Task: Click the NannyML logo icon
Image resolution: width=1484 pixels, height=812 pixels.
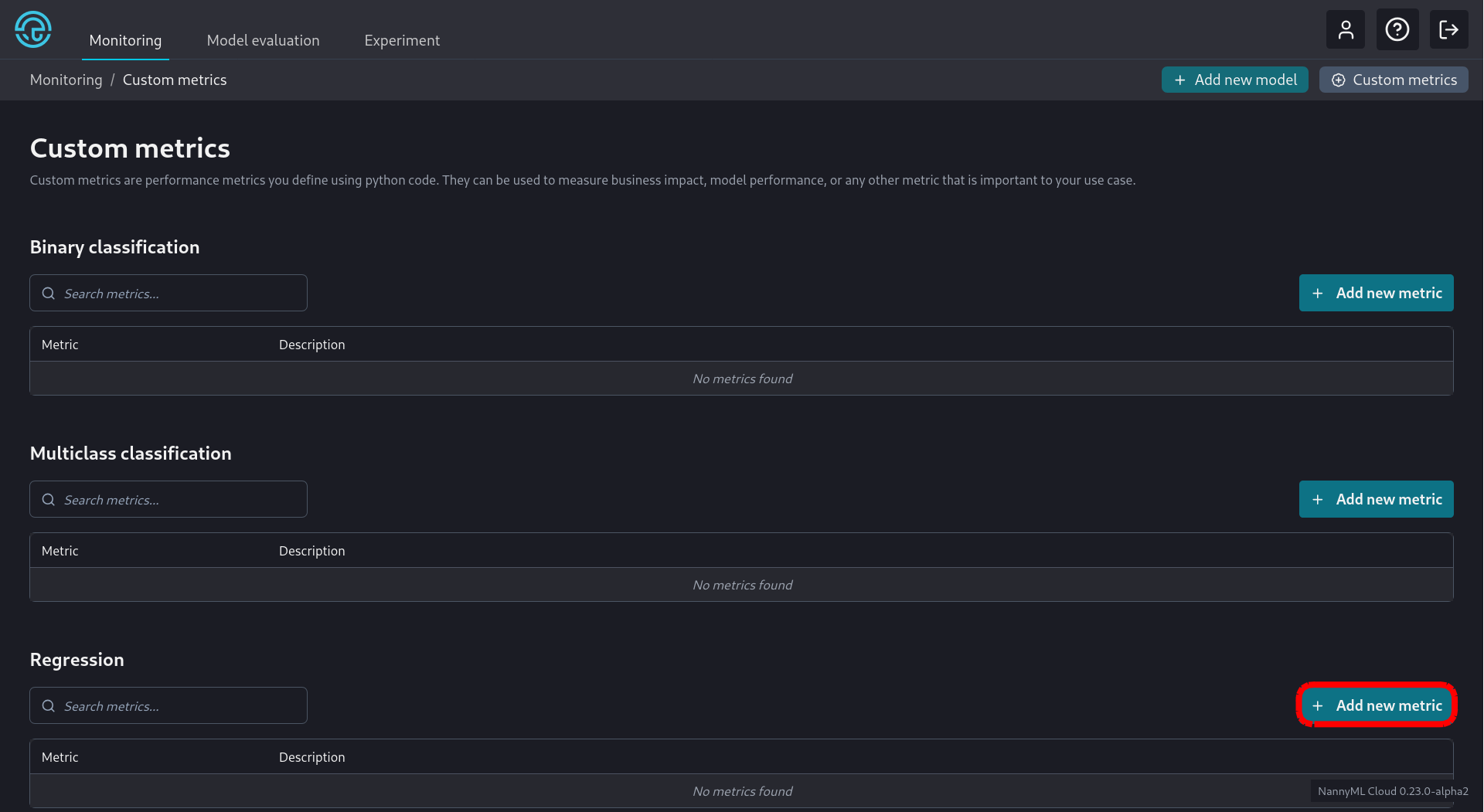Action: pos(33,30)
